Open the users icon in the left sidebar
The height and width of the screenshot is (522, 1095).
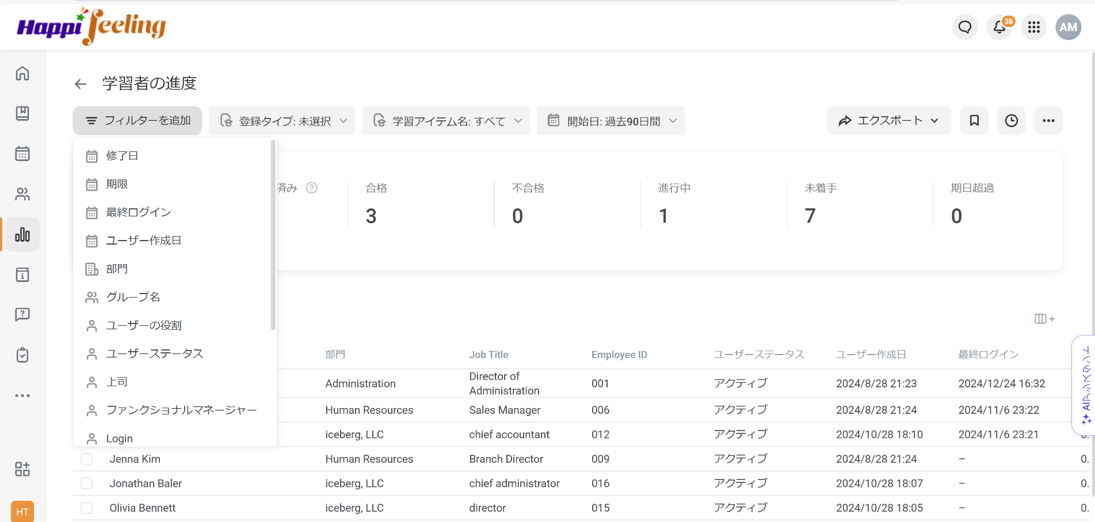pyautogui.click(x=22, y=194)
